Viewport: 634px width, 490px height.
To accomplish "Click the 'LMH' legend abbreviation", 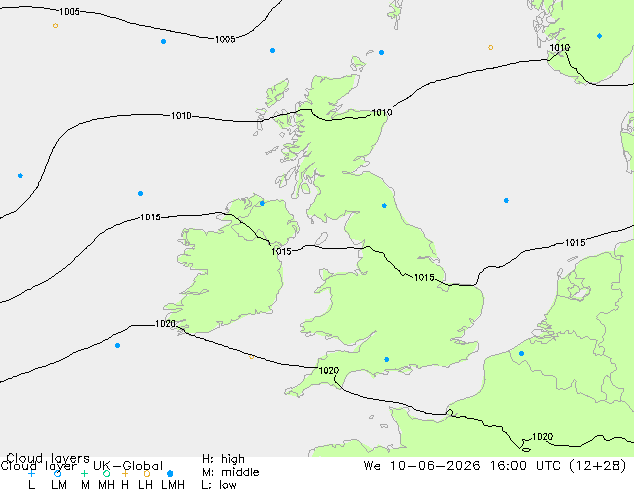I will tap(173, 485).
